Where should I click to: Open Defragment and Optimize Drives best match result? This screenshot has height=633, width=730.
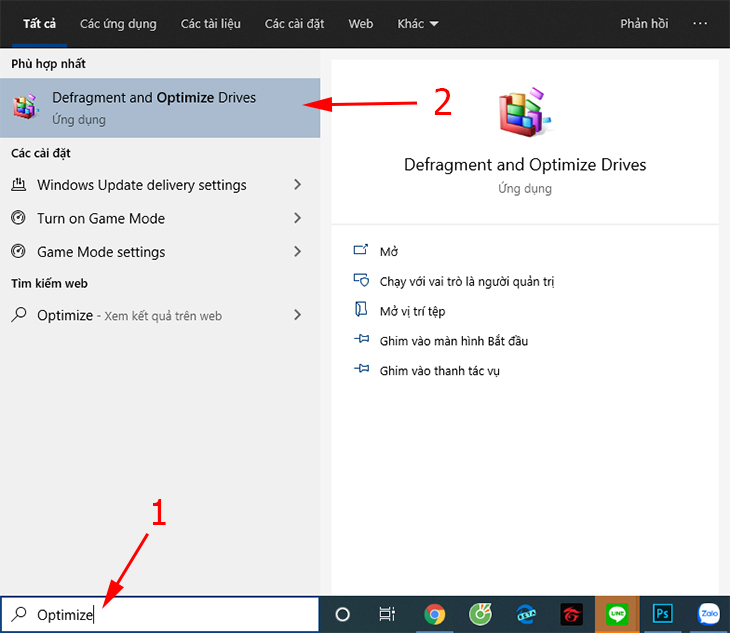(x=160, y=108)
